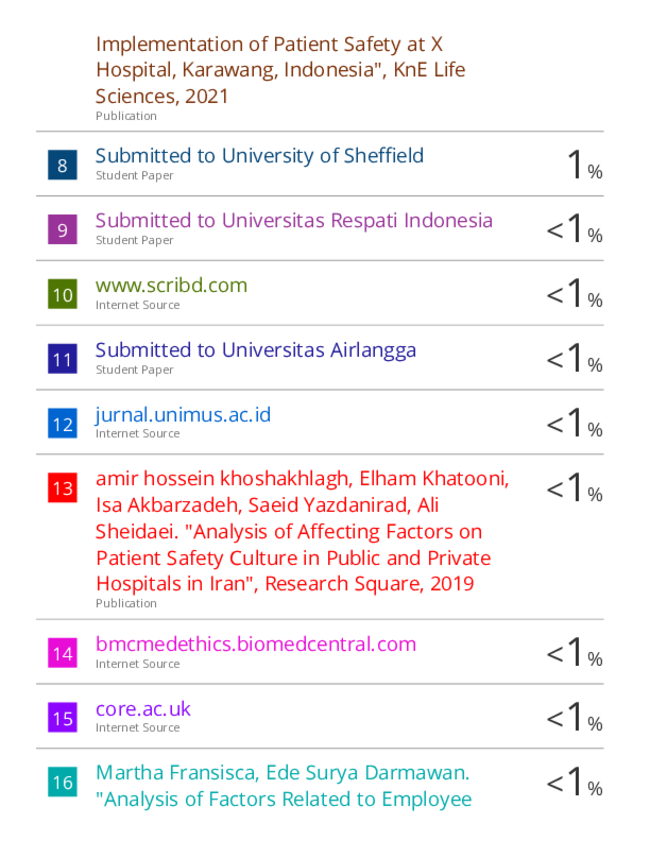The image size is (650, 841).
Task: Open Submitted to Universitas Airlangga source
Action: coord(255,350)
